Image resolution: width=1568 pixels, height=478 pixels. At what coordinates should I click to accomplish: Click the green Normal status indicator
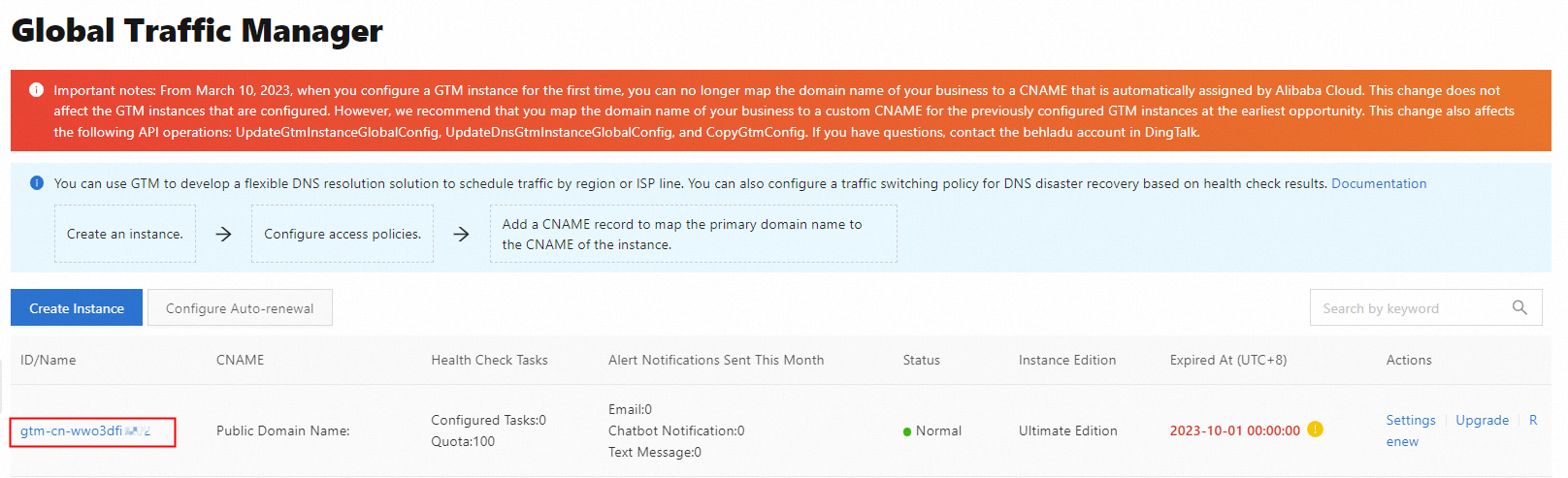(x=907, y=431)
